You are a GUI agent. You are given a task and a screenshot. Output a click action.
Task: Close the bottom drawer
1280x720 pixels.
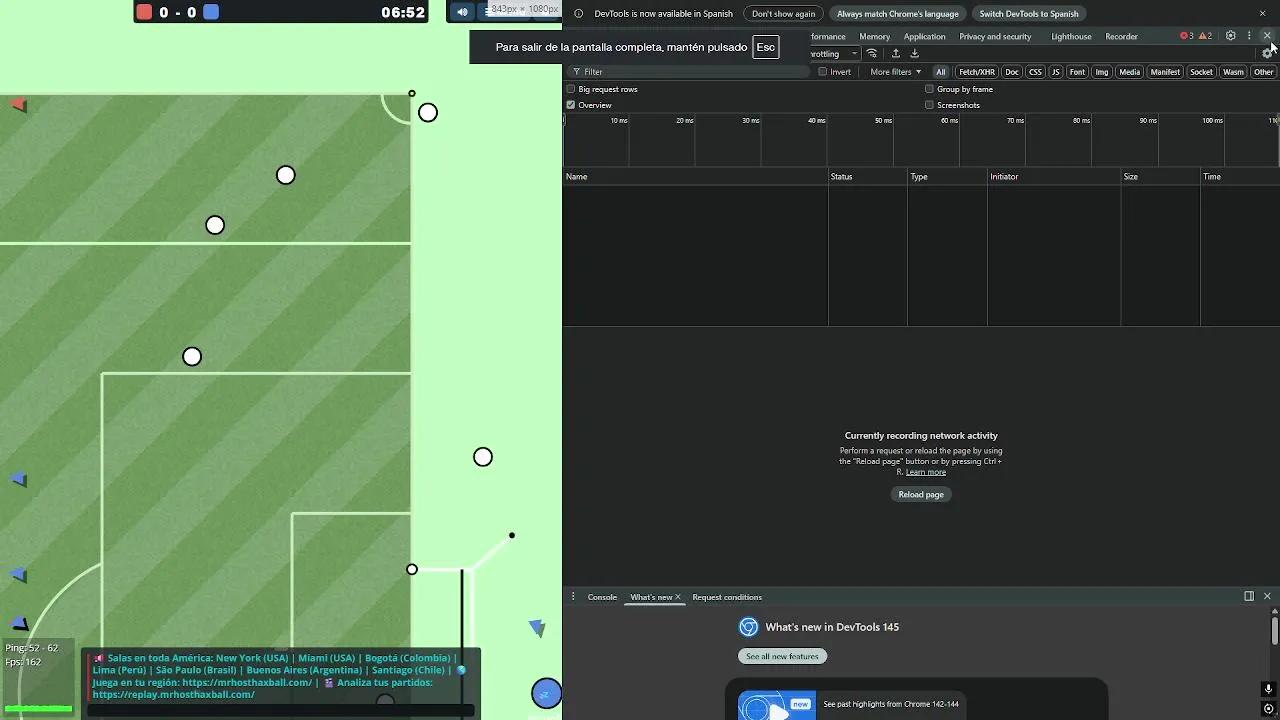(x=1267, y=597)
